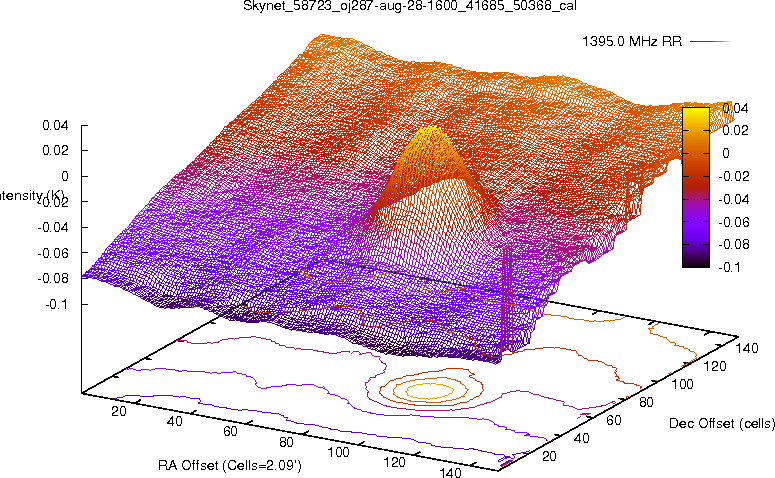This screenshot has width=775, height=478.
Task: Click the yellow peak of the surface plot
Action: point(431,134)
